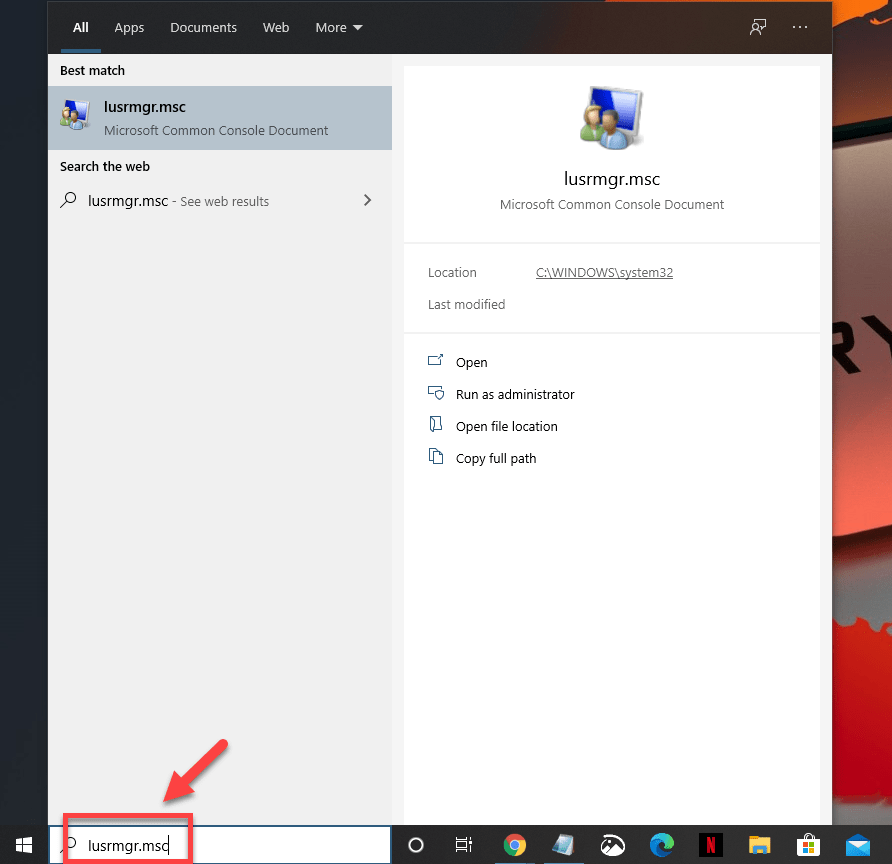Open Microsoft Store from taskbar
This screenshot has width=892, height=864.
(808, 845)
